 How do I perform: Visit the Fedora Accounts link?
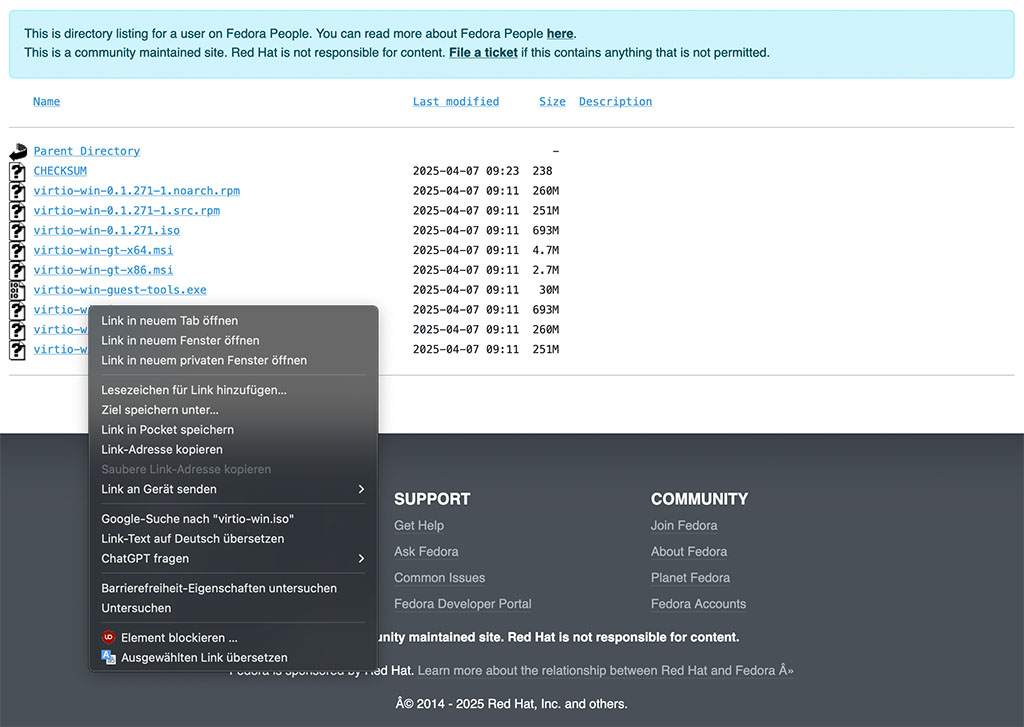pos(698,604)
